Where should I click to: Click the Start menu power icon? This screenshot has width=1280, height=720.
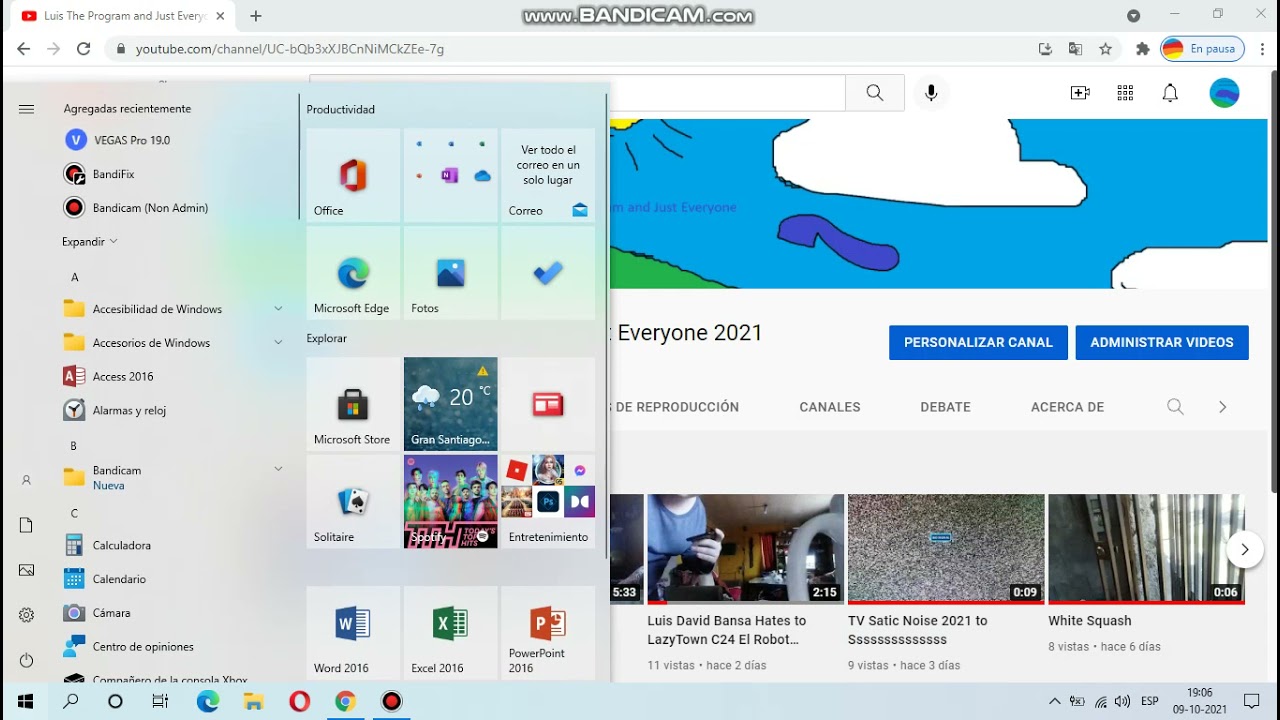pyautogui.click(x=26, y=660)
